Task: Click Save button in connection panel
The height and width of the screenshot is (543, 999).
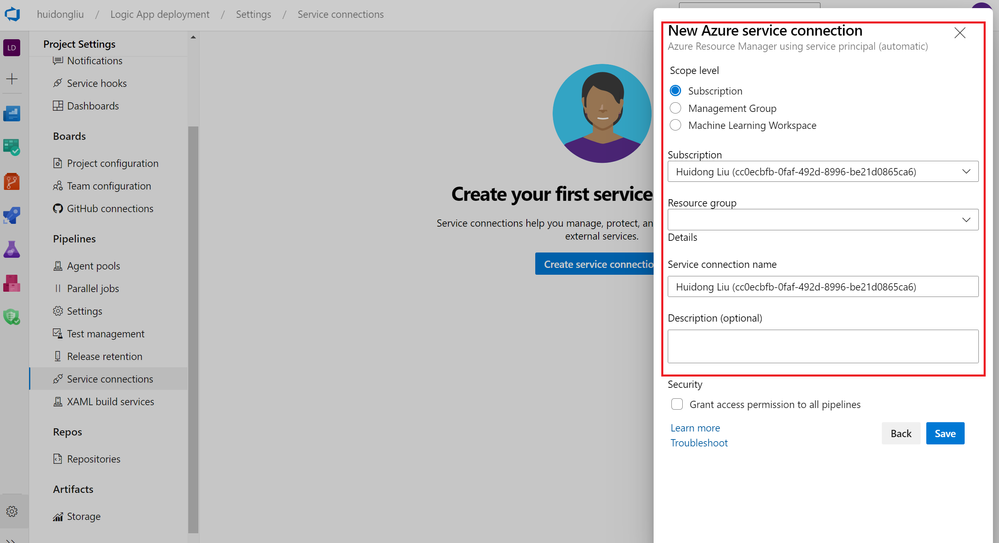Action: pos(945,433)
